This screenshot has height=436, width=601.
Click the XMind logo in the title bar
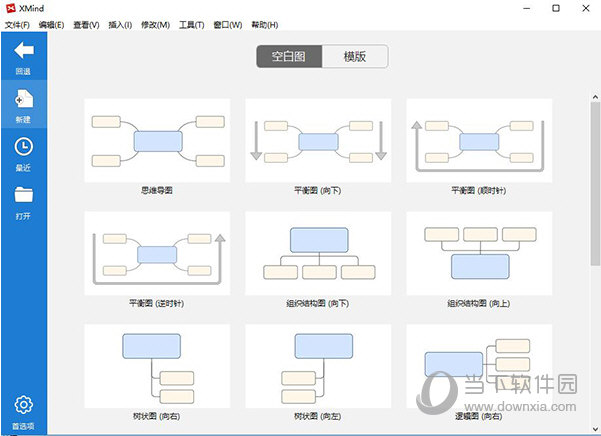pos(11,8)
